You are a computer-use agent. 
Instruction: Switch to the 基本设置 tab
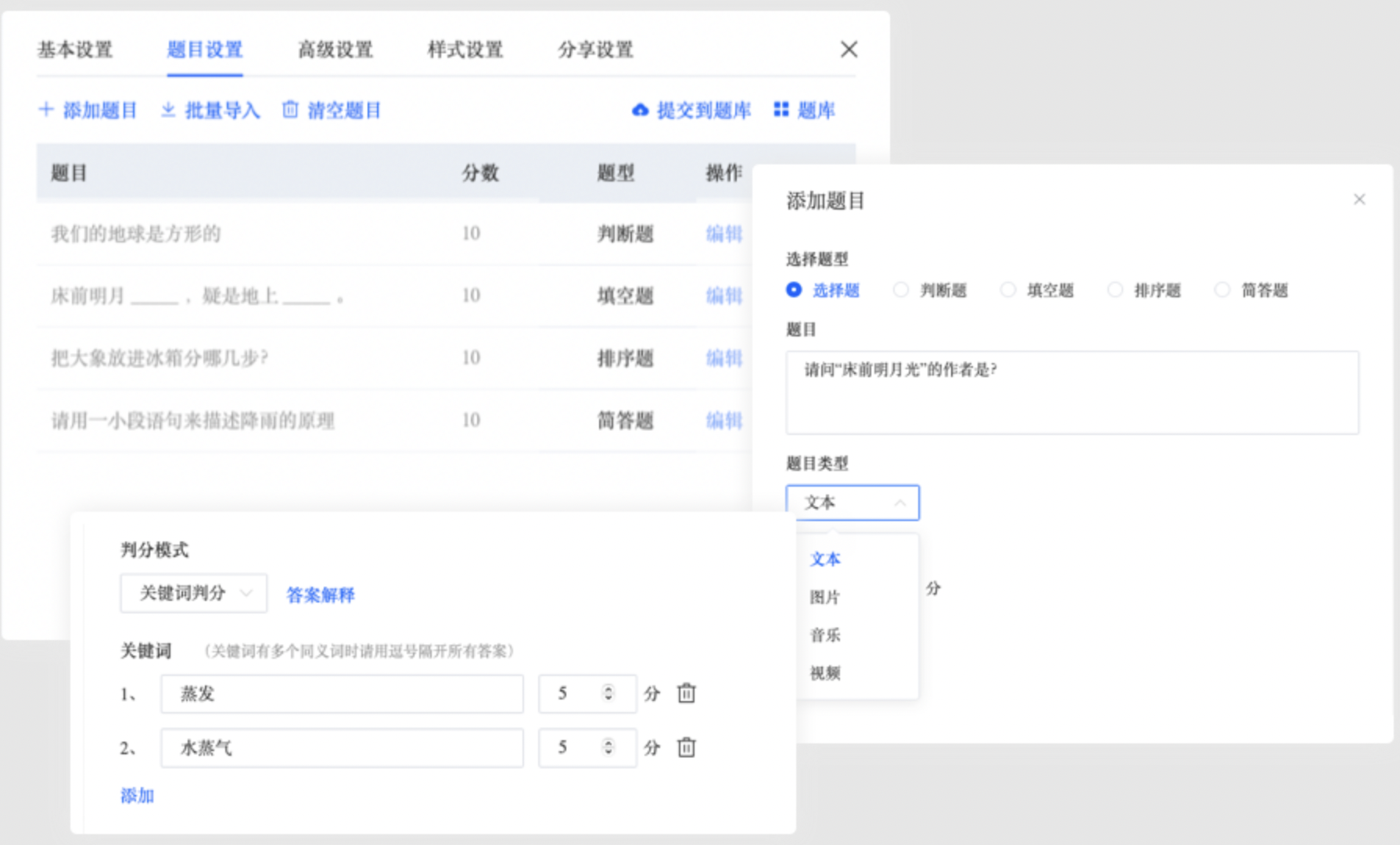(x=75, y=50)
